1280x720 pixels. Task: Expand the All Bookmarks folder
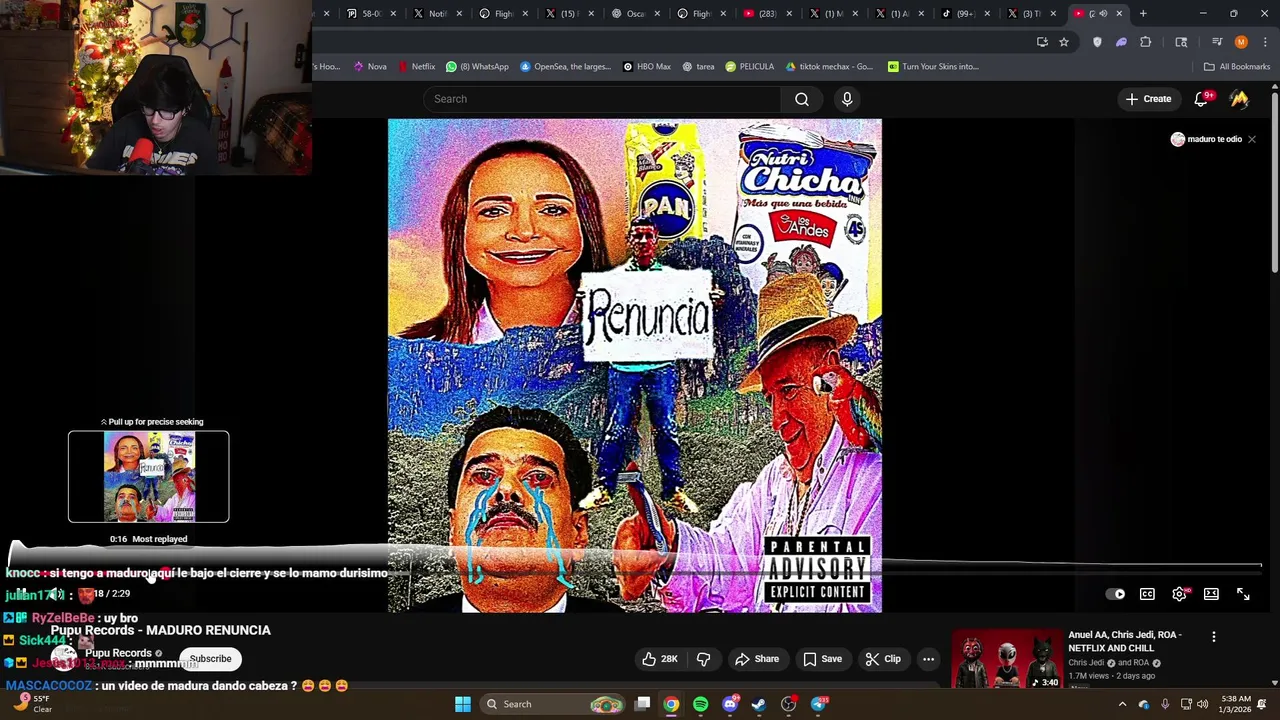(x=1237, y=67)
